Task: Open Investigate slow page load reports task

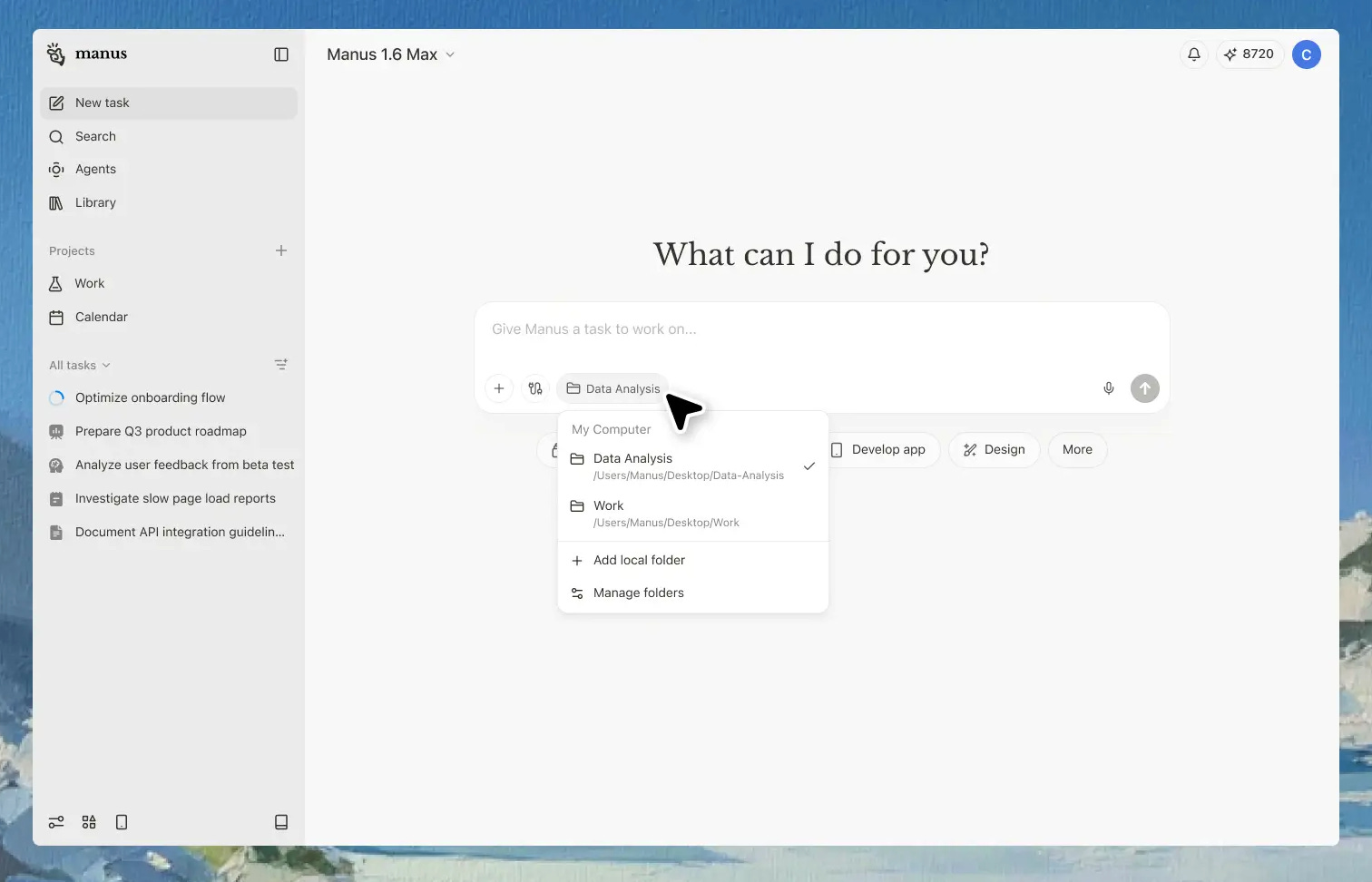Action: coord(169,498)
